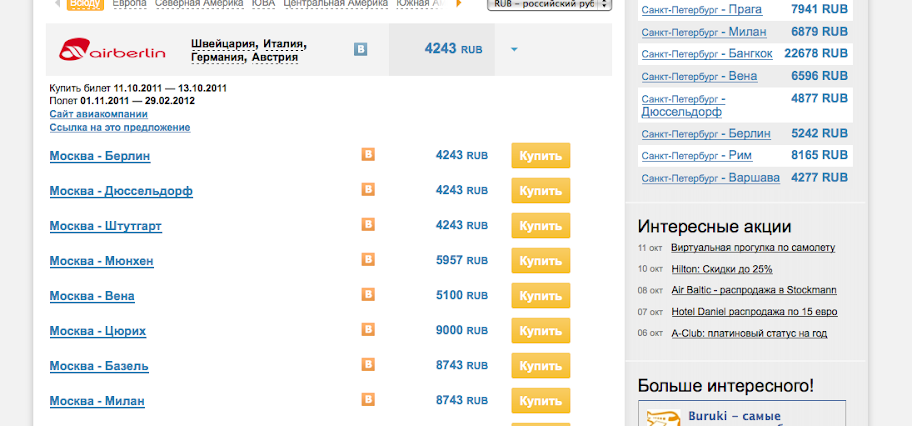Viewport: 912px width, 426px height.
Task: Open Санкт-Петербург - Вена link
Action: [x=699, y=76]
